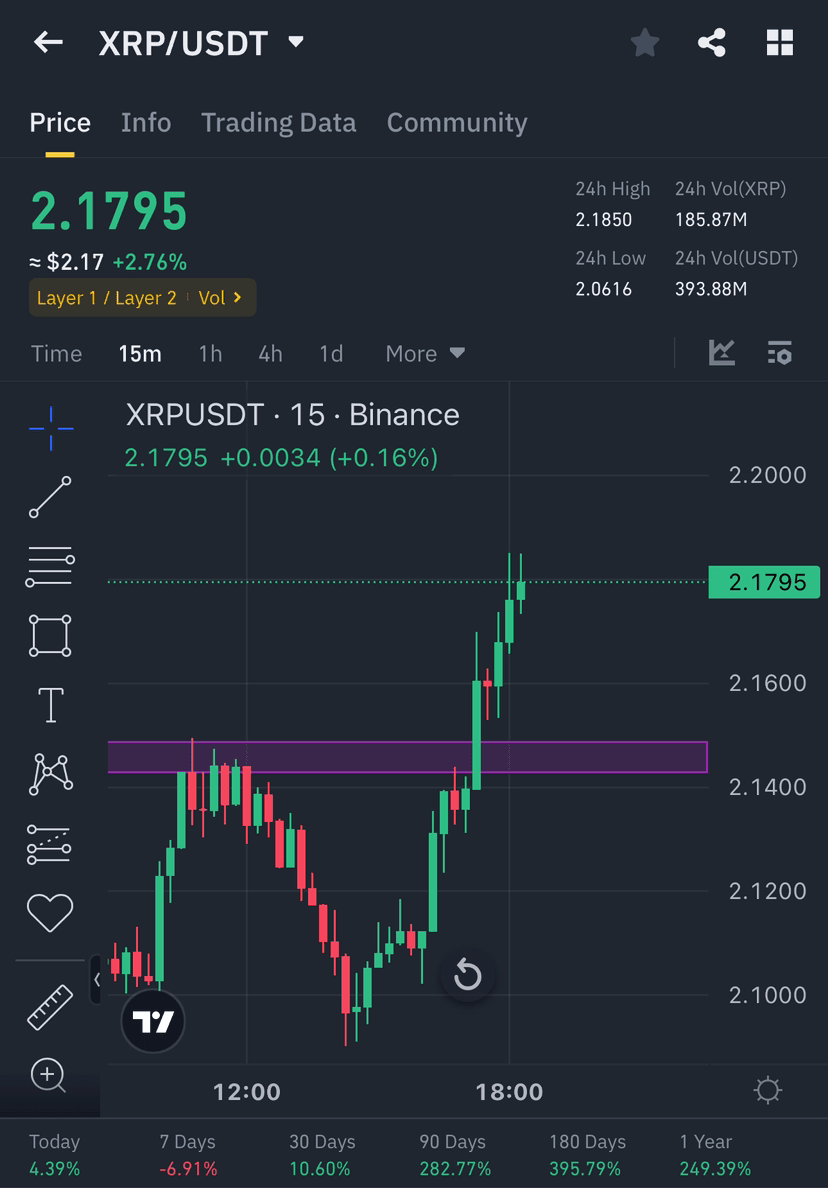This screenshot has width=828, height=1188.
Task: Open the favorites heart tool
Action: 50,912
